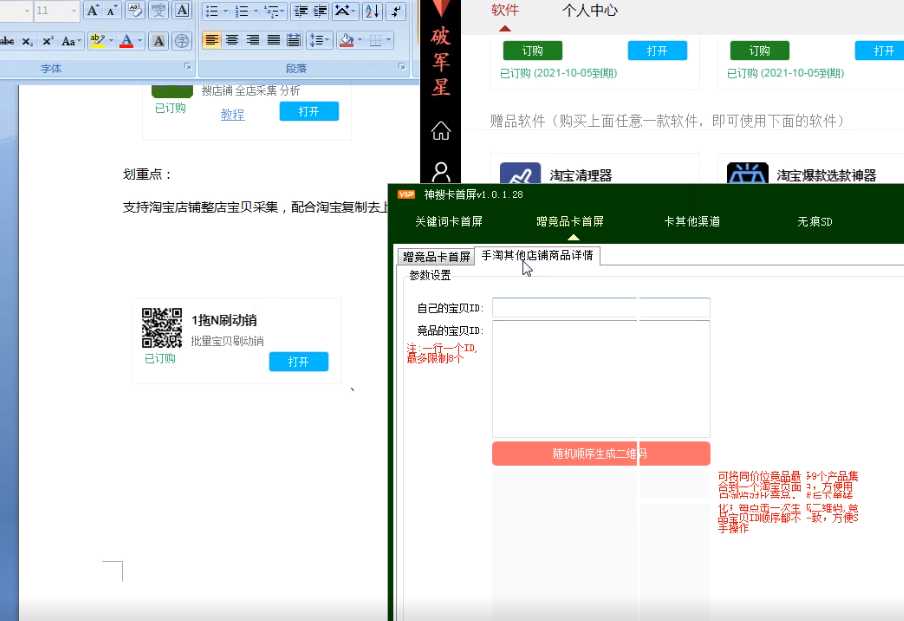
Task: Toggle Show/Hide paragraph marks
Action: (396, 11)
